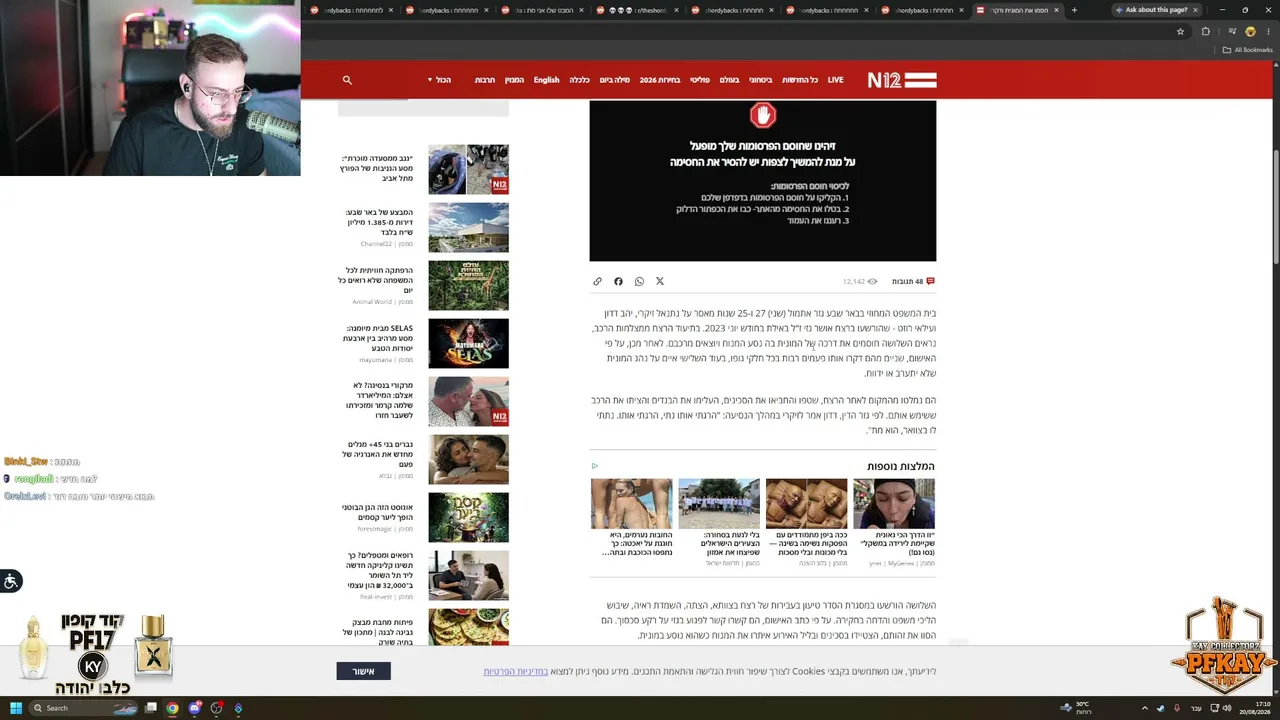Share article on WhatsApp
The width and height of the screenshot is (1280, 720).
coord(639,282)
